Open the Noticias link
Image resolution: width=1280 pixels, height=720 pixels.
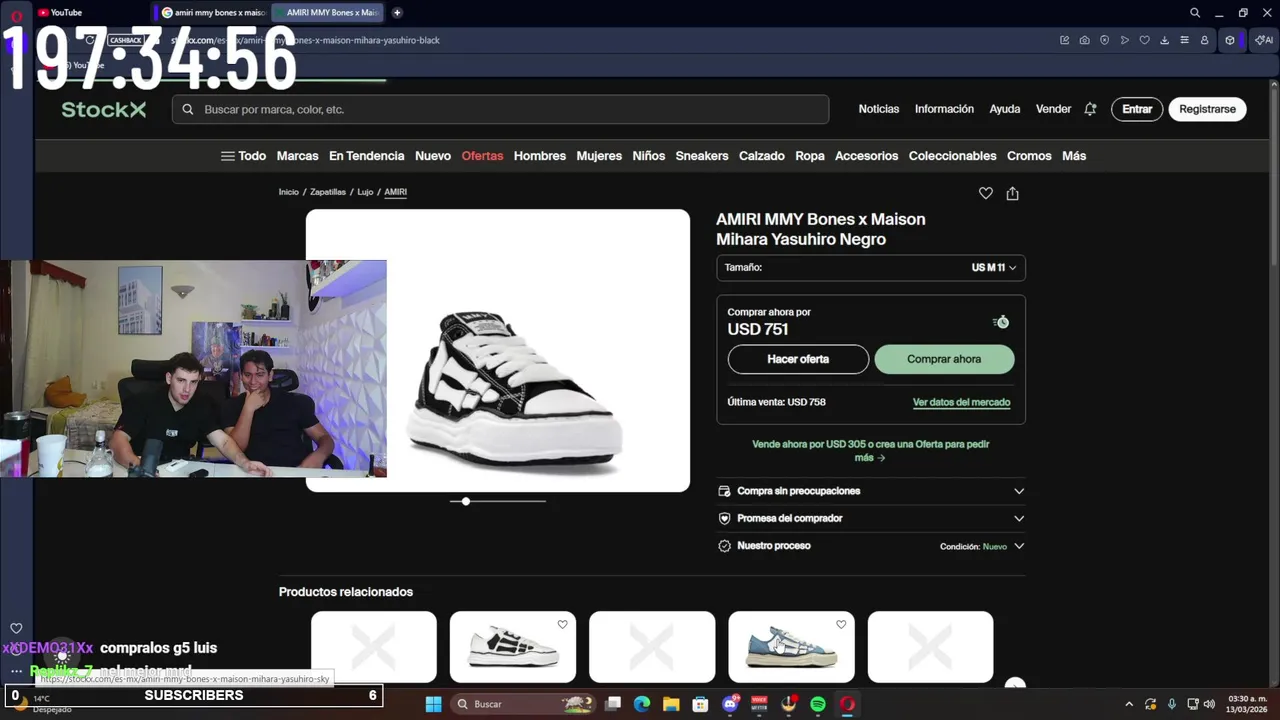coord(879,109)
